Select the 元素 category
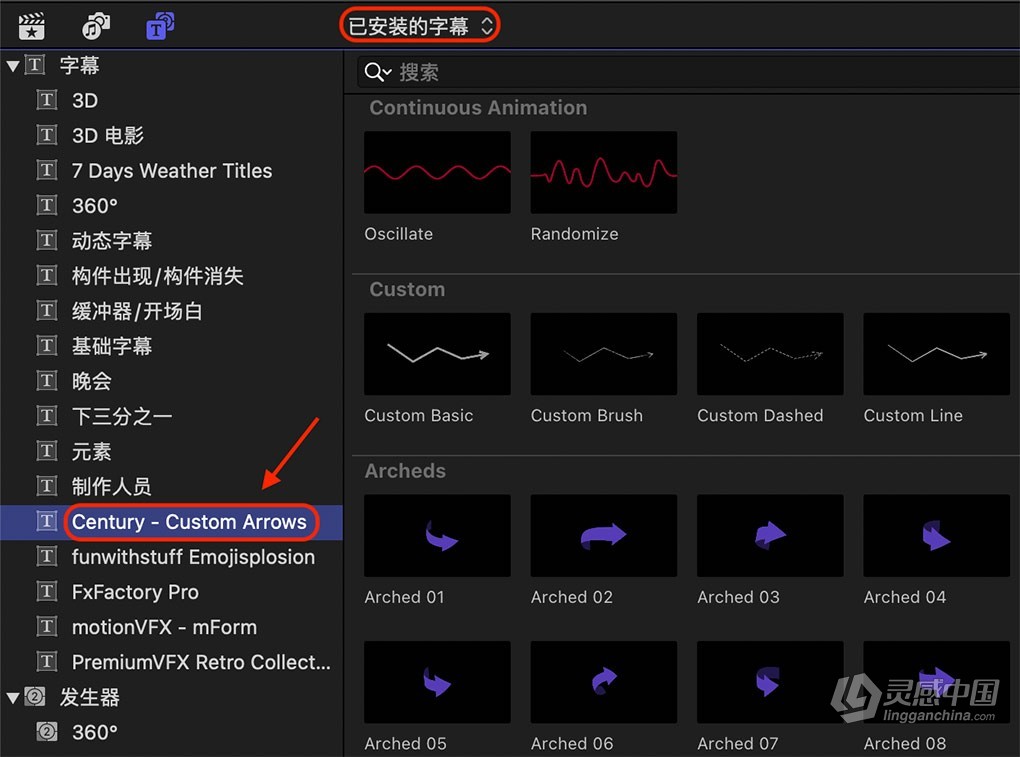This screenshot has height=757, width=1020. [x=91, y=451]
